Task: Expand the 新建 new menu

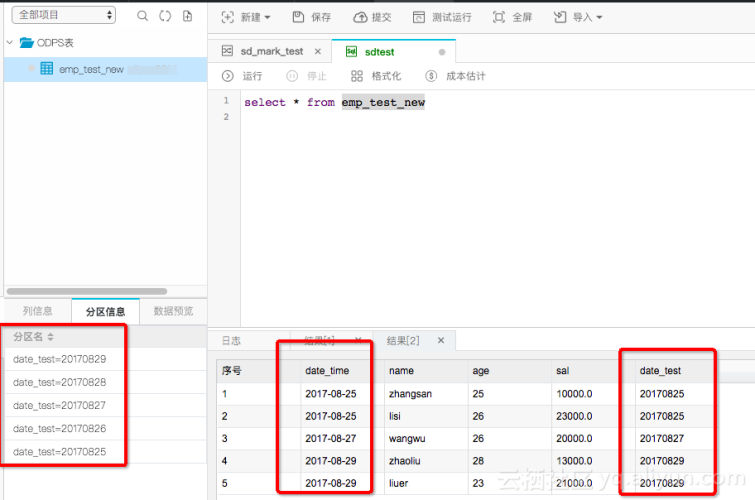Action: click(245, 17)
